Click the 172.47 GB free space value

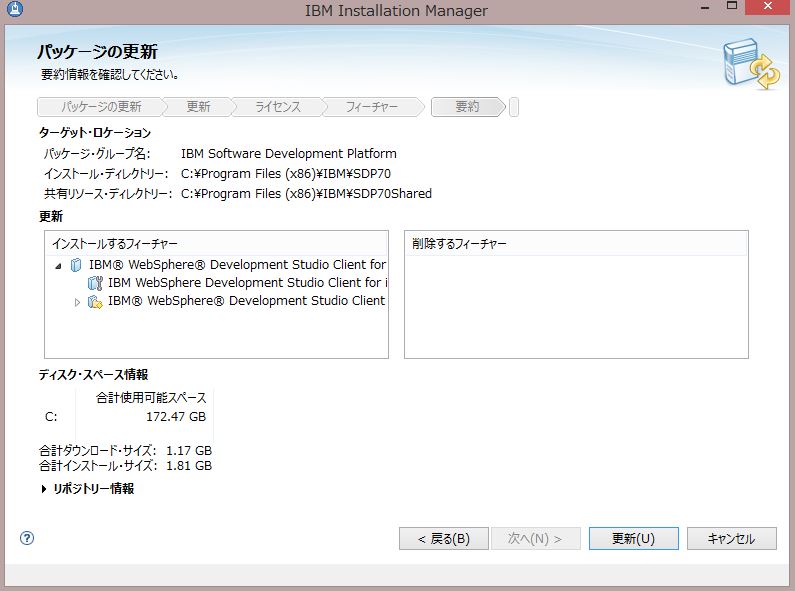point(176,417)
